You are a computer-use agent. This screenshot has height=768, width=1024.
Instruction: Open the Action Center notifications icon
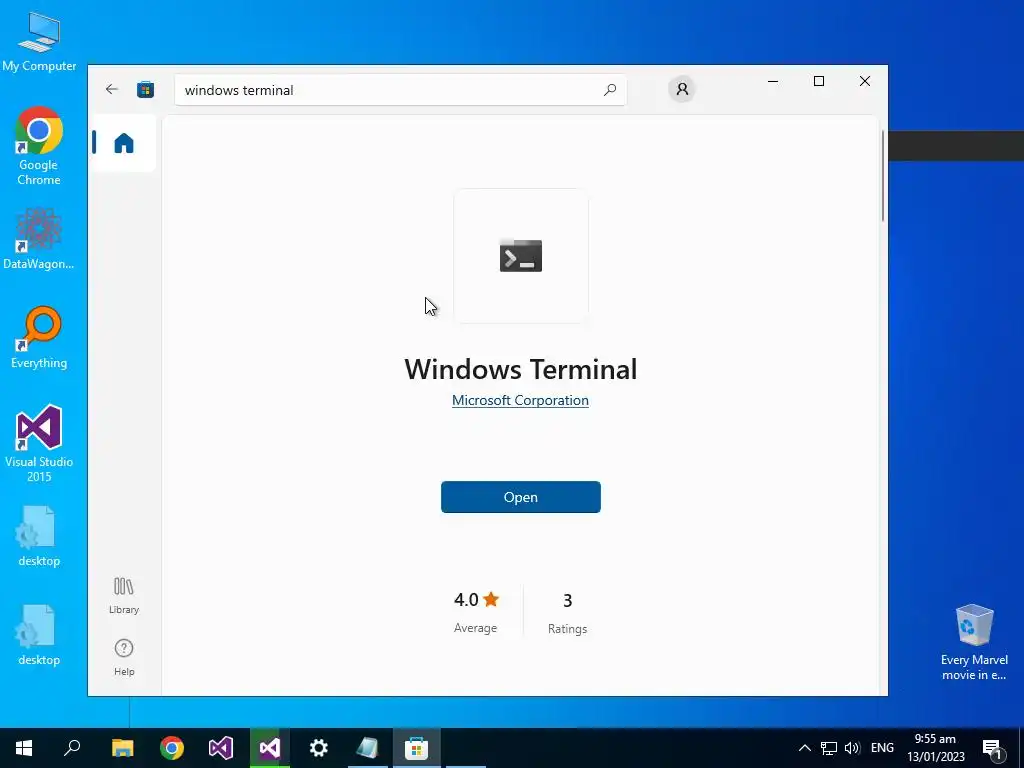[992, 748]
